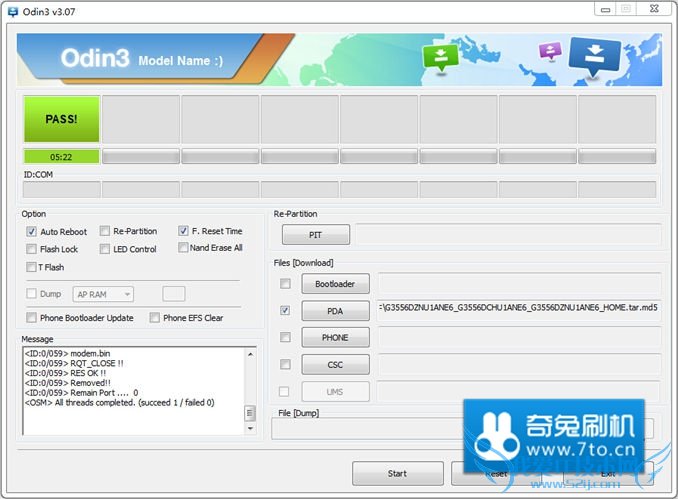Click the PDA file button
The width and height of the screenshot is (678, 499).
pos(336,311)
